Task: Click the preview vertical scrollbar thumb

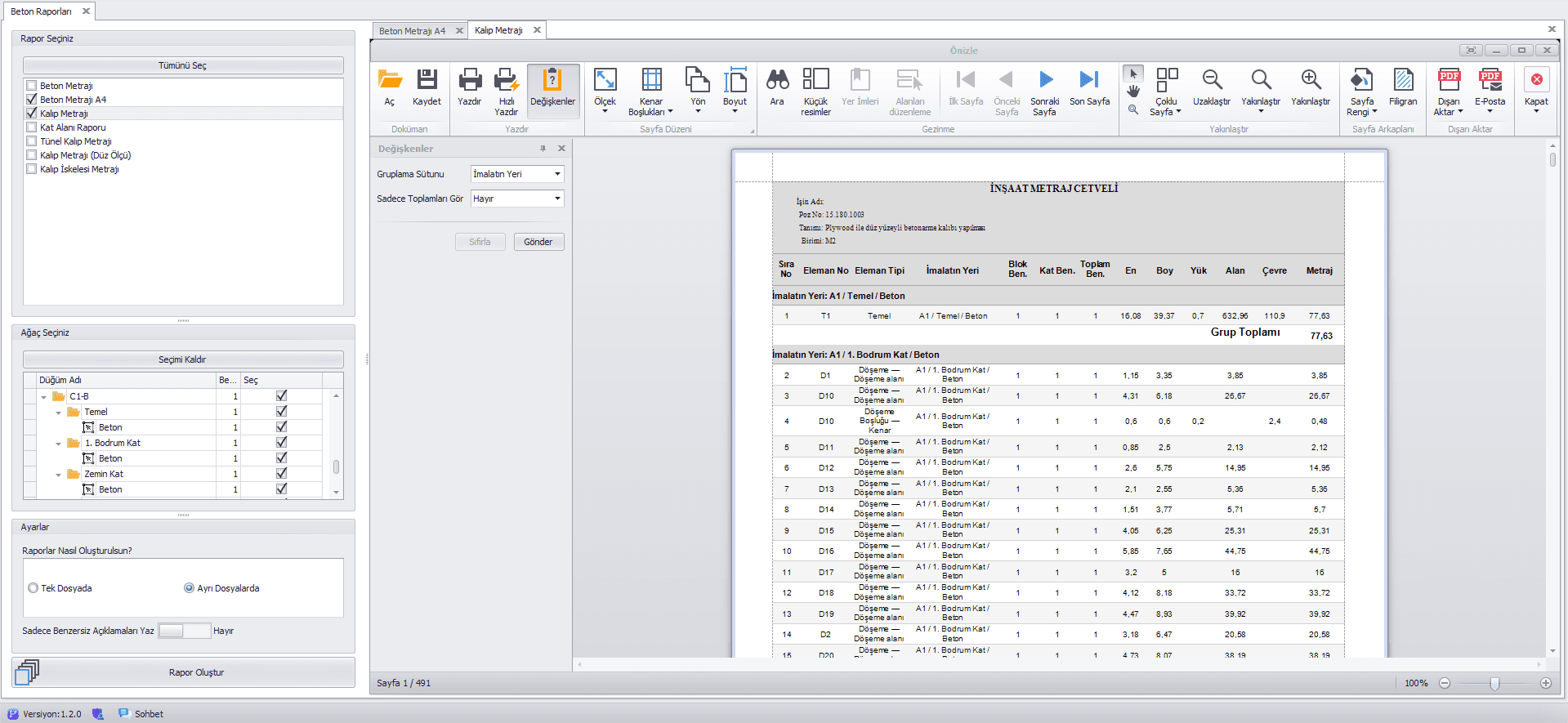Action: click(1552, 159)
